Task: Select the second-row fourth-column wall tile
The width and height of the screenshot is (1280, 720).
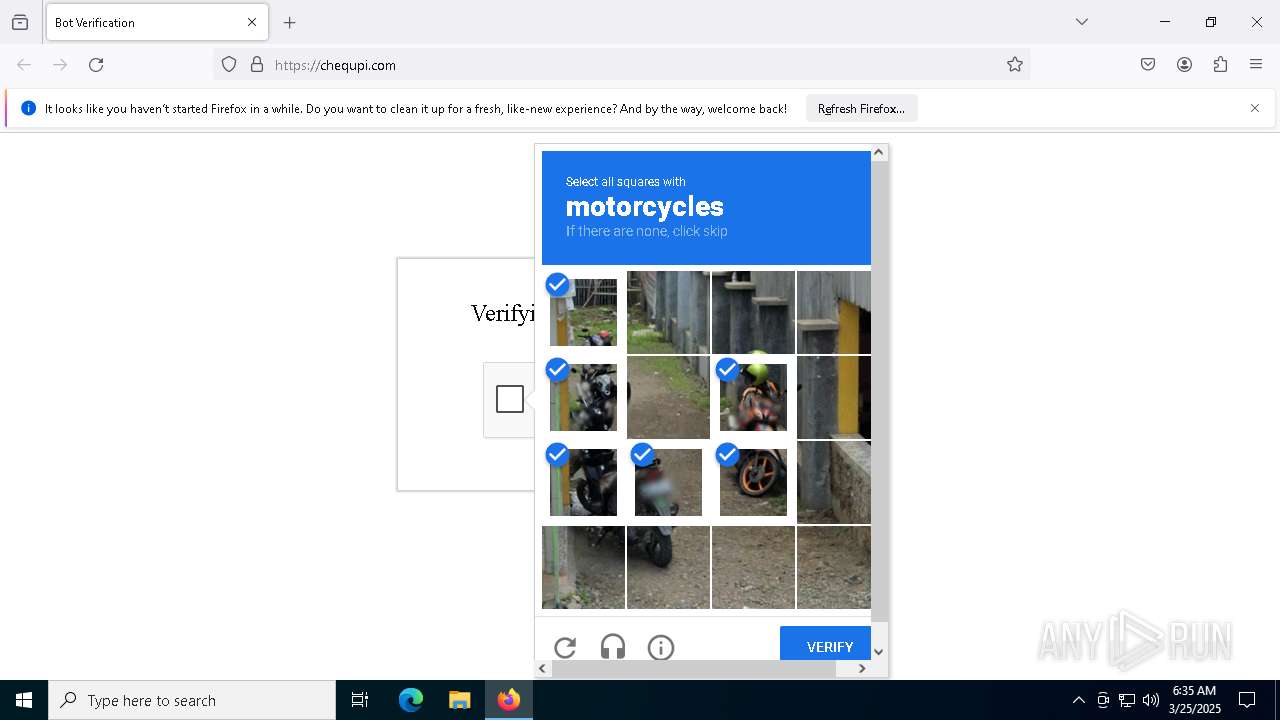Action: [834, 397]
